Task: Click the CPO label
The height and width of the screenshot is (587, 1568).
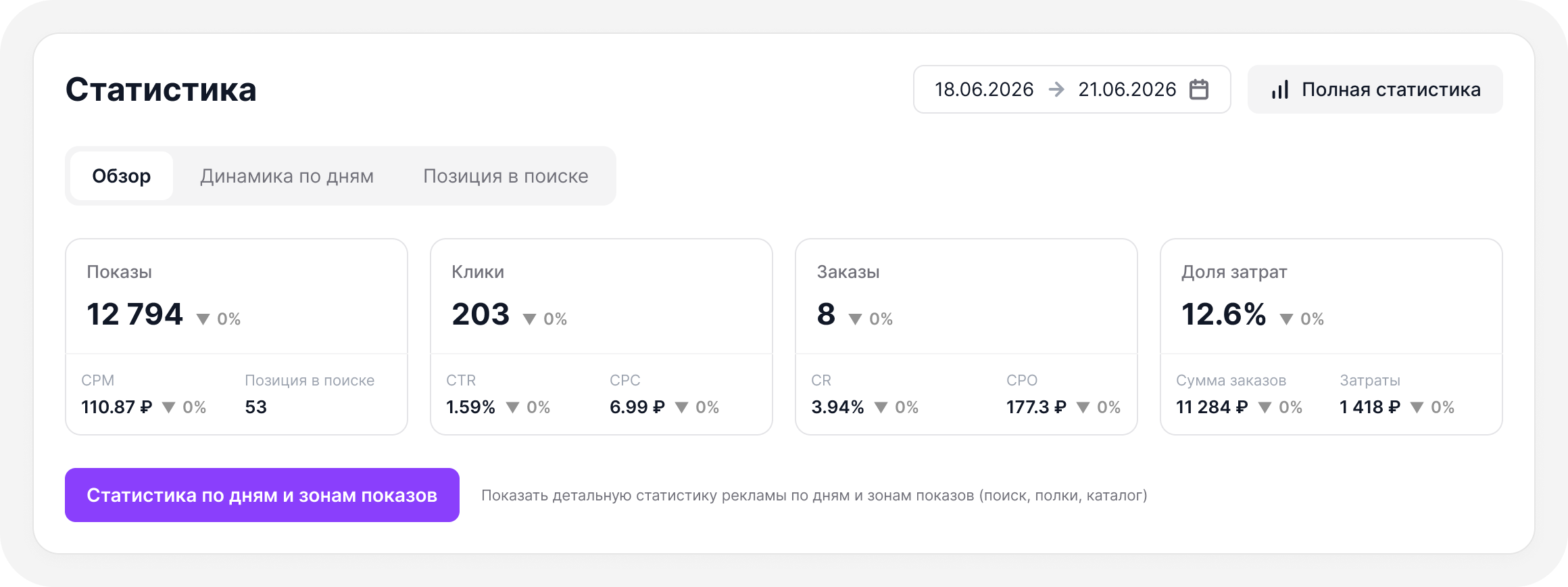Action: (x=1021, y=380)
